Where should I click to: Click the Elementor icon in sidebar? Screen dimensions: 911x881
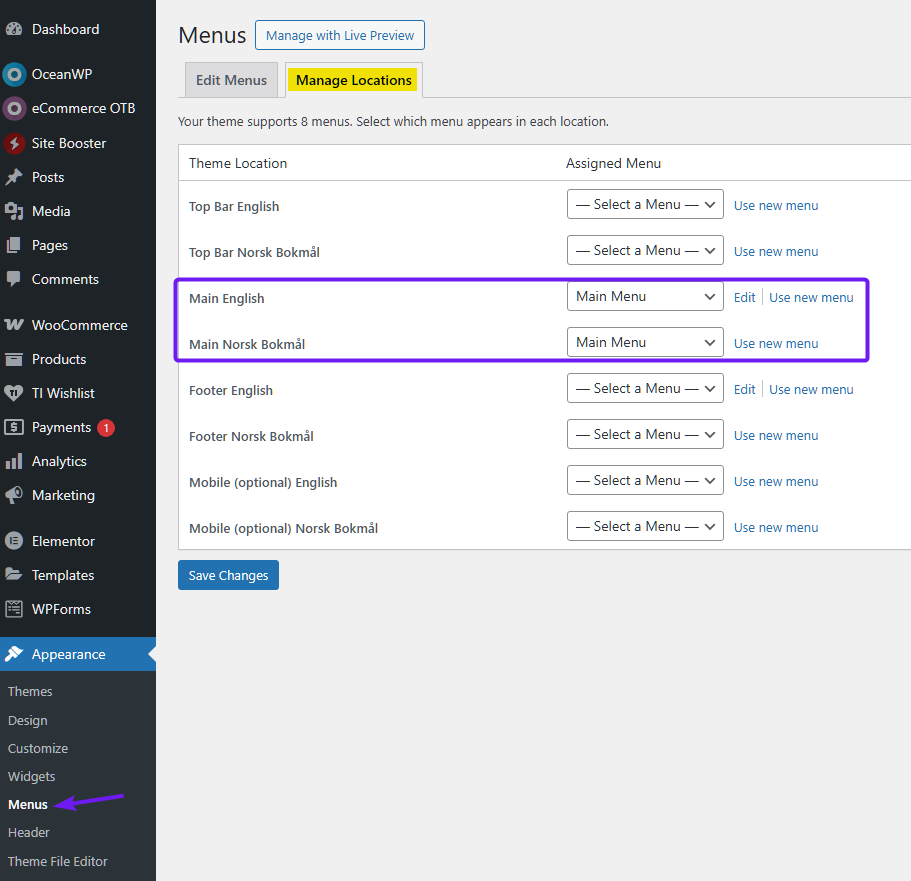point(14,541)
